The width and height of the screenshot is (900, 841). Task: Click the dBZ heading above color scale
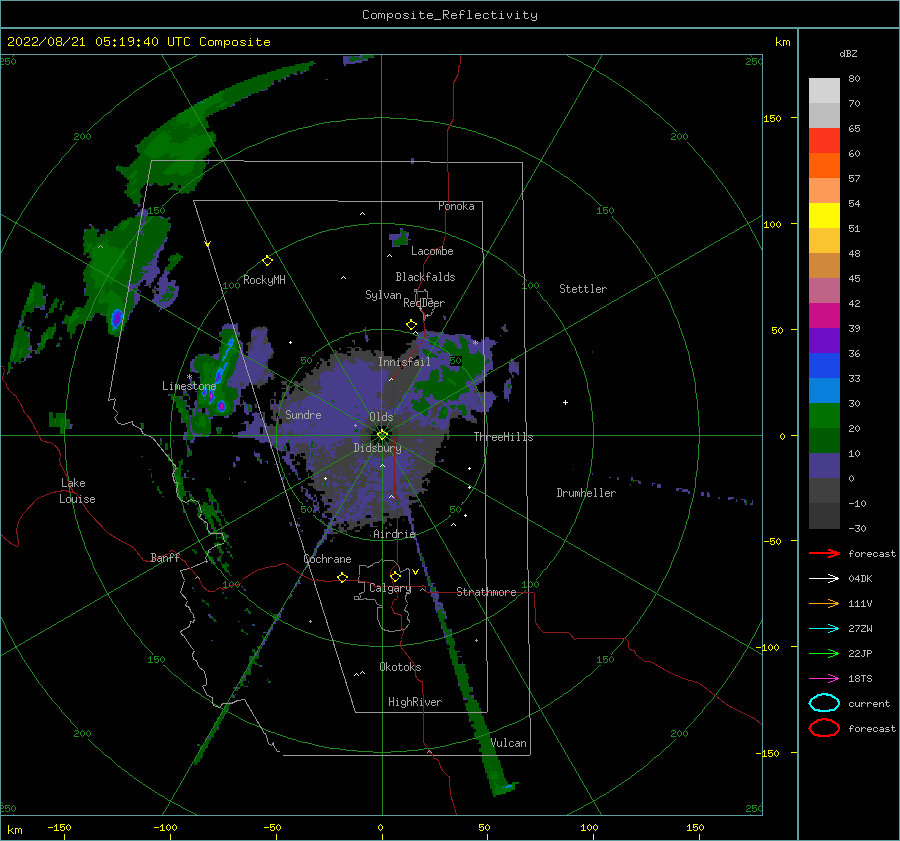848,53
